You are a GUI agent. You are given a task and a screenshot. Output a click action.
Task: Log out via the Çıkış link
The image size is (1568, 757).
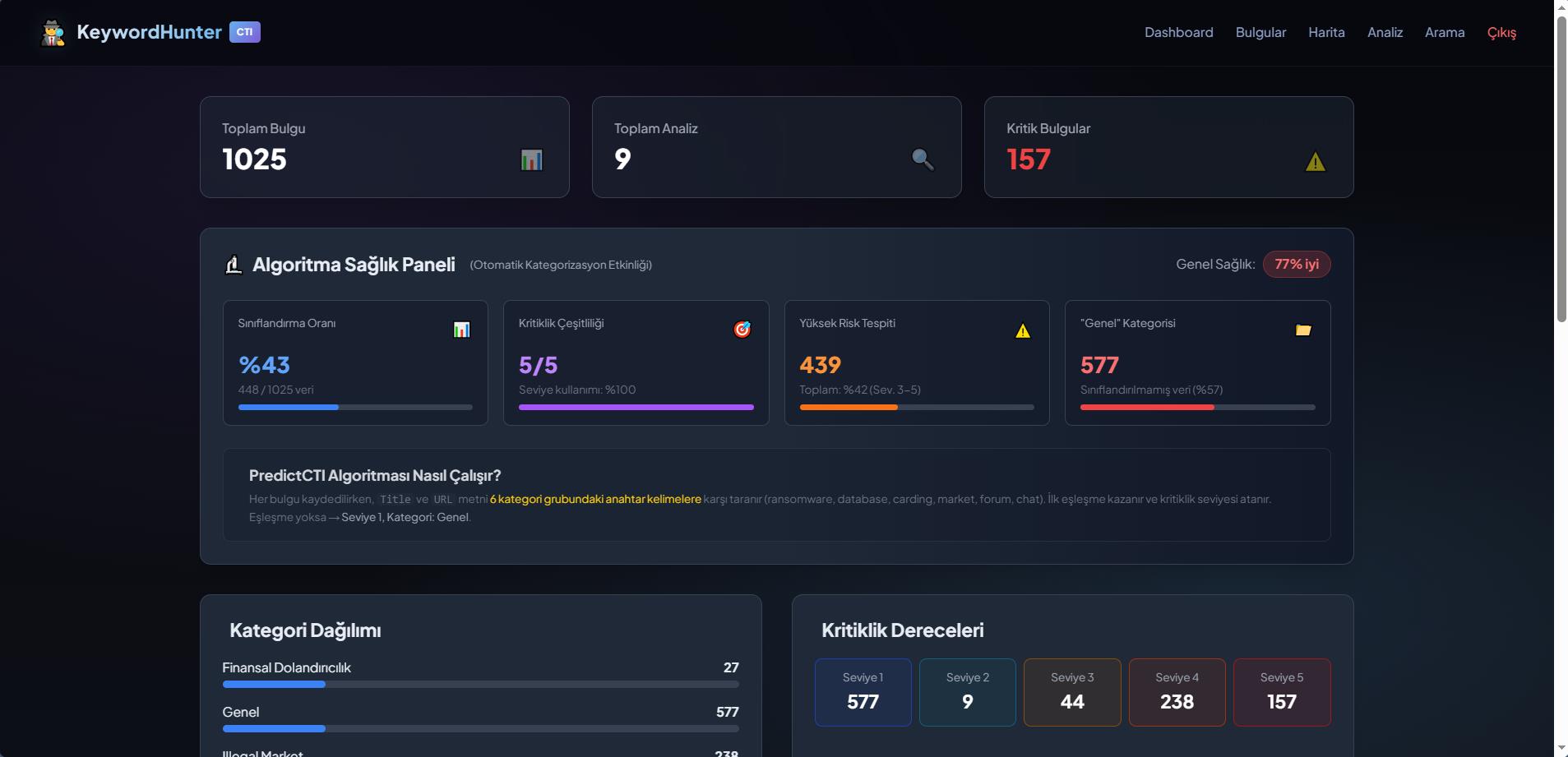click(1501, 32)
